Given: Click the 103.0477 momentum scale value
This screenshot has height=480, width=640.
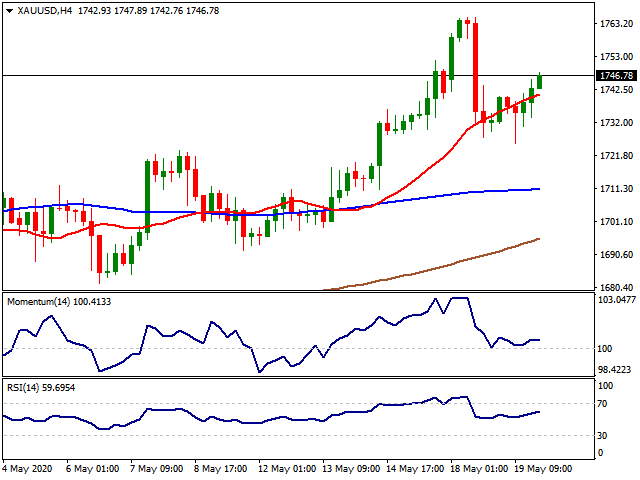Looking at the screenshot, I should pos(617,300).
